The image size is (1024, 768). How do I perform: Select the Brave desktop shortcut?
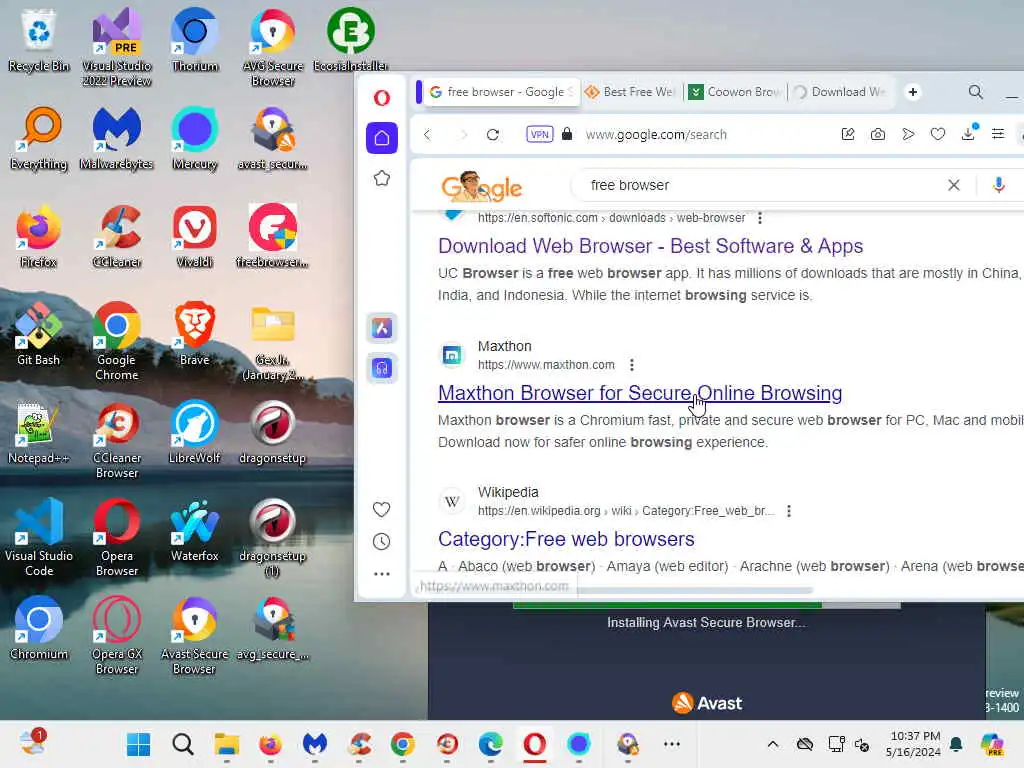[195, 334]
